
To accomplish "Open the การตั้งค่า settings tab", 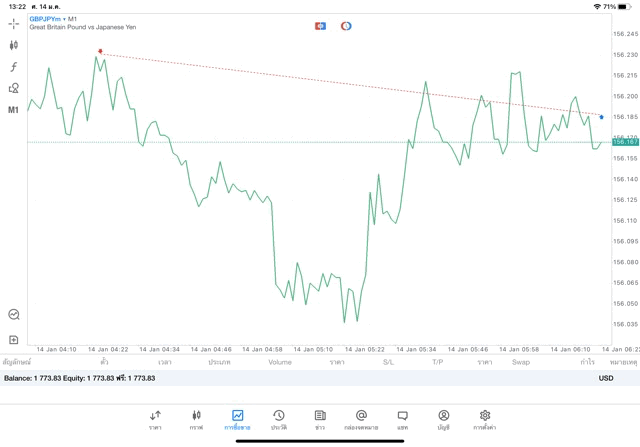I will 485,419.
